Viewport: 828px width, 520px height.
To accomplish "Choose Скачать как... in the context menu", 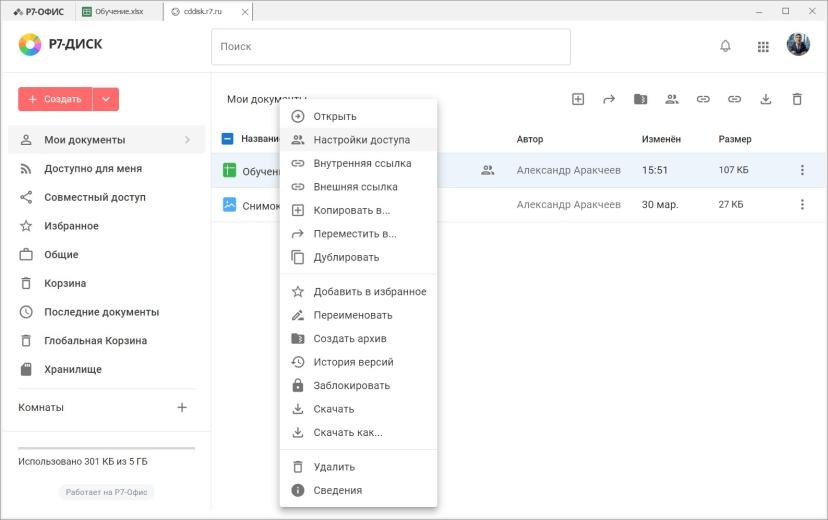I will click(x=359, y=432).
